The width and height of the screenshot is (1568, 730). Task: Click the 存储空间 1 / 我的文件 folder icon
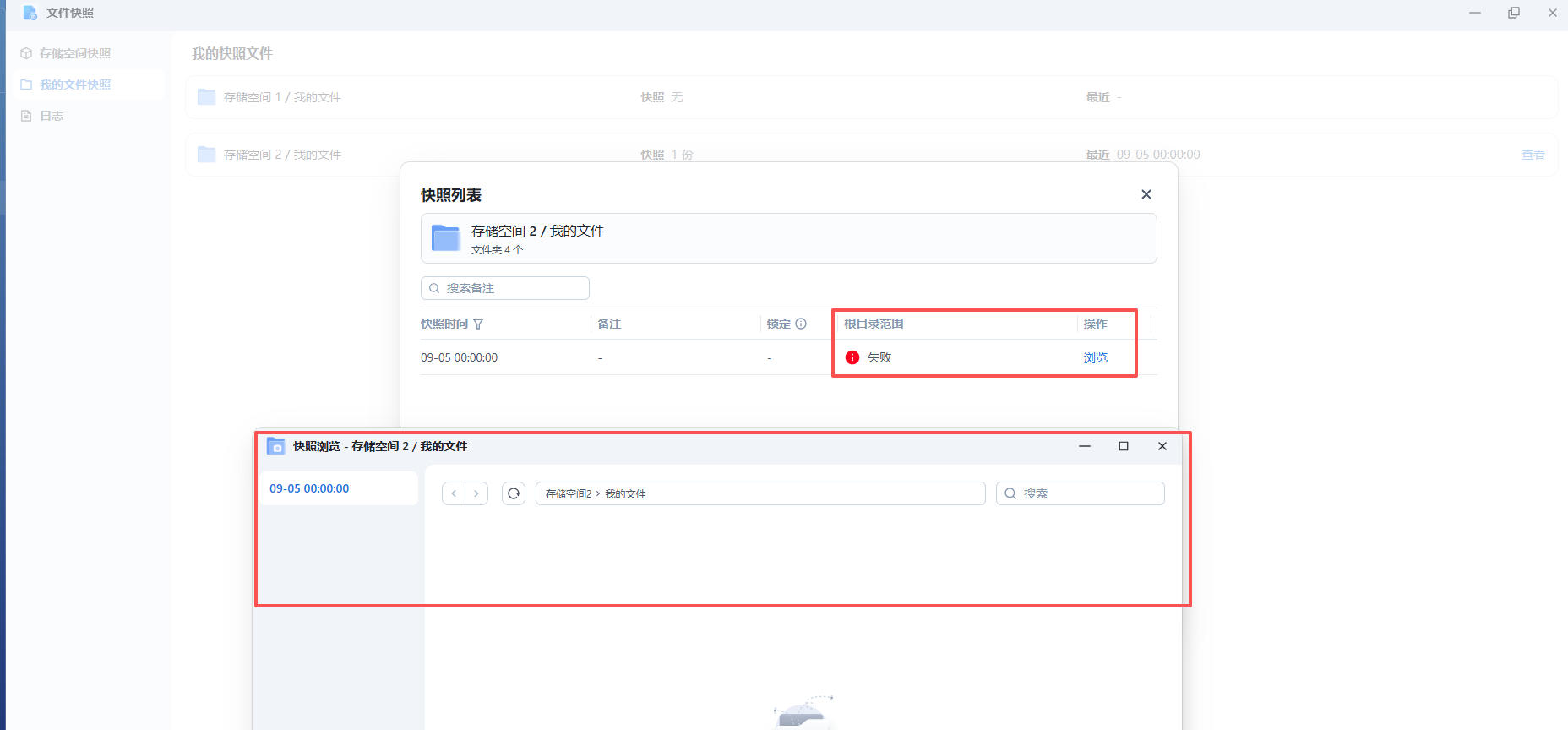click(206, 97)
